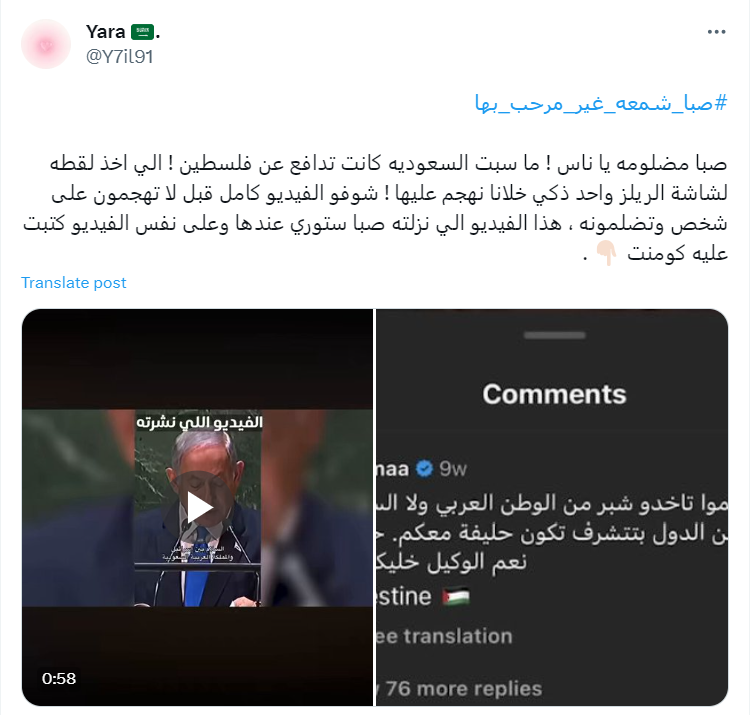
Task: Click the 0:58 video duration badge
Action: tap(58, 678)
